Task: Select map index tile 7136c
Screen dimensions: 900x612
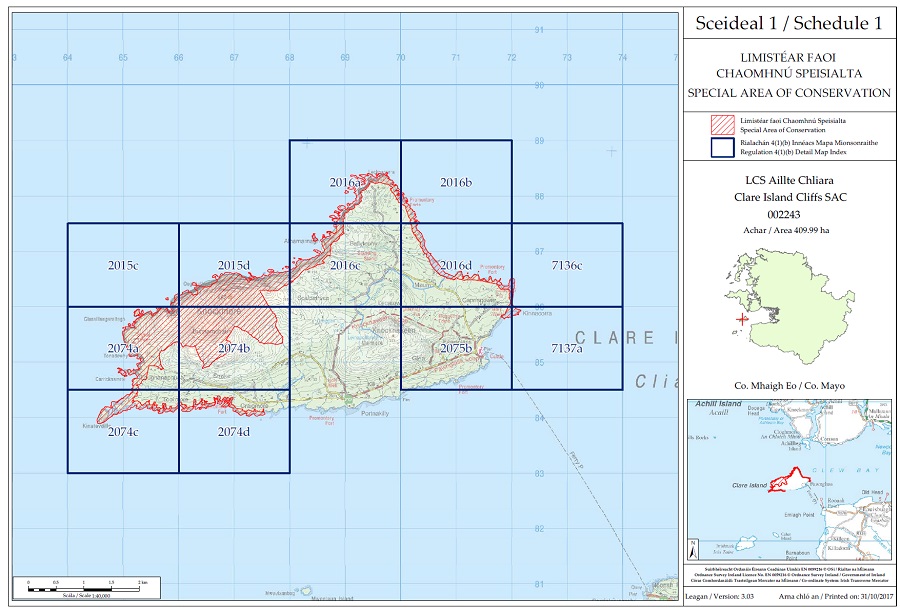Action: [567, 265]
